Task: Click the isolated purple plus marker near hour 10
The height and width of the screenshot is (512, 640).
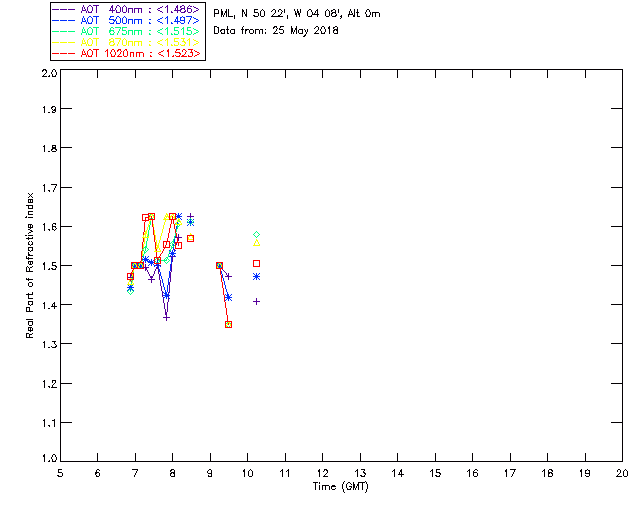Action: [256, 301]
